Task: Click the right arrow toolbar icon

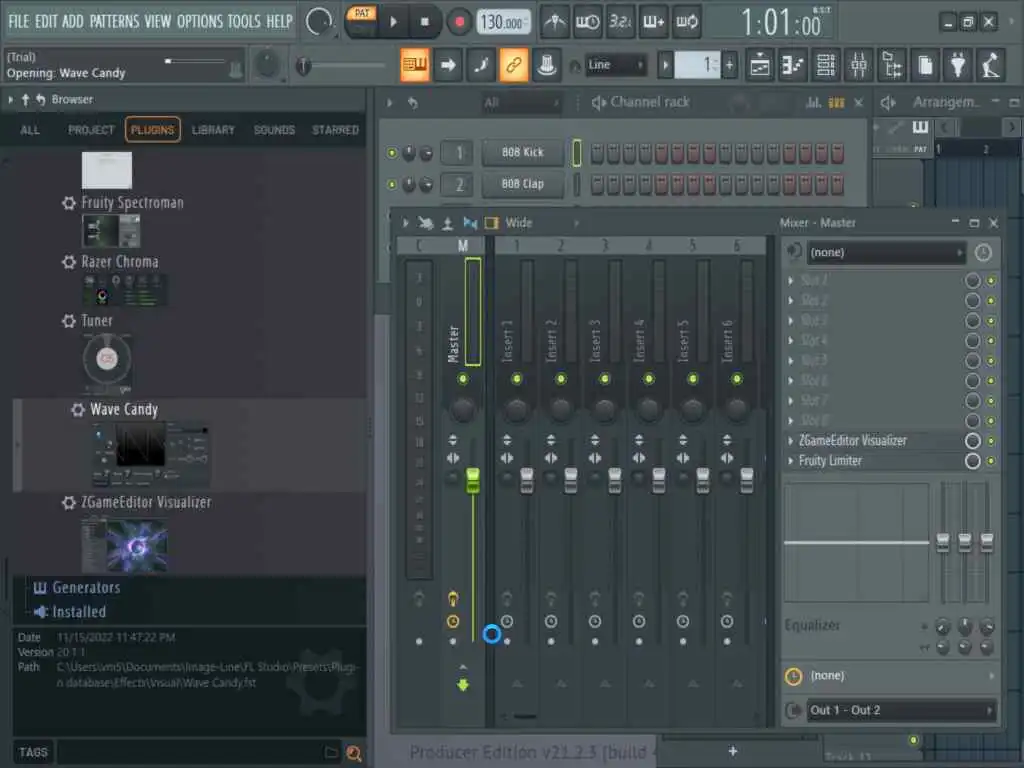Action: (448, 65)
